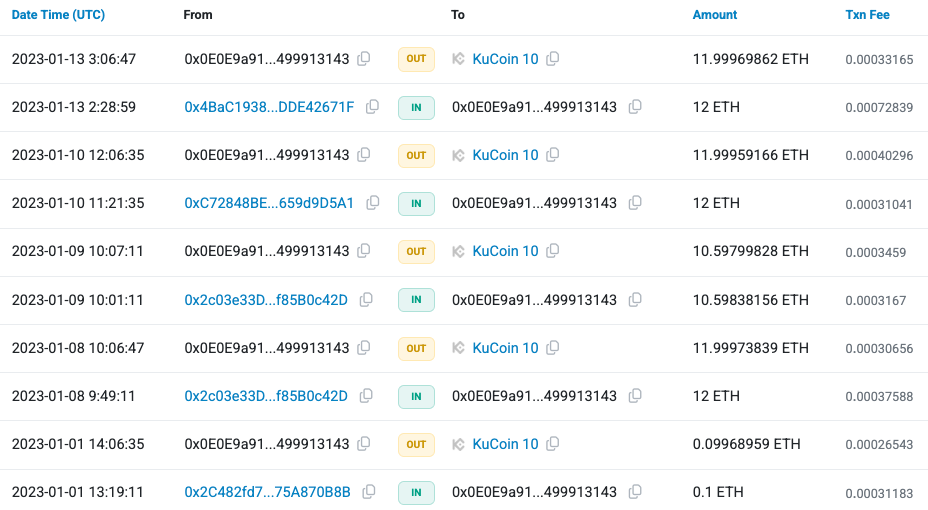Click the Date Time (UTC) column header
The image size is (928, 510).
click(58, 15)
